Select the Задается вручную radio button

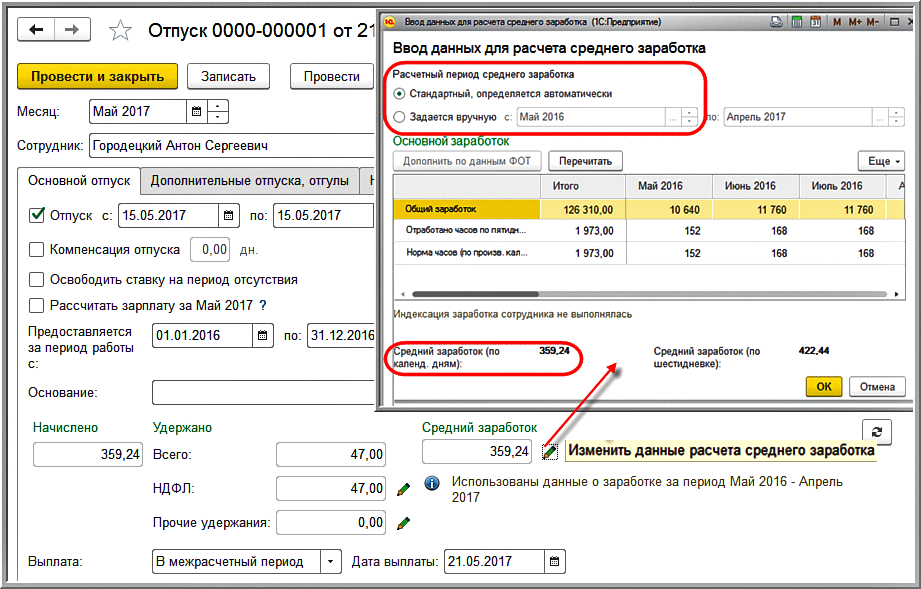pyautogui.click(x=400, y=117)
